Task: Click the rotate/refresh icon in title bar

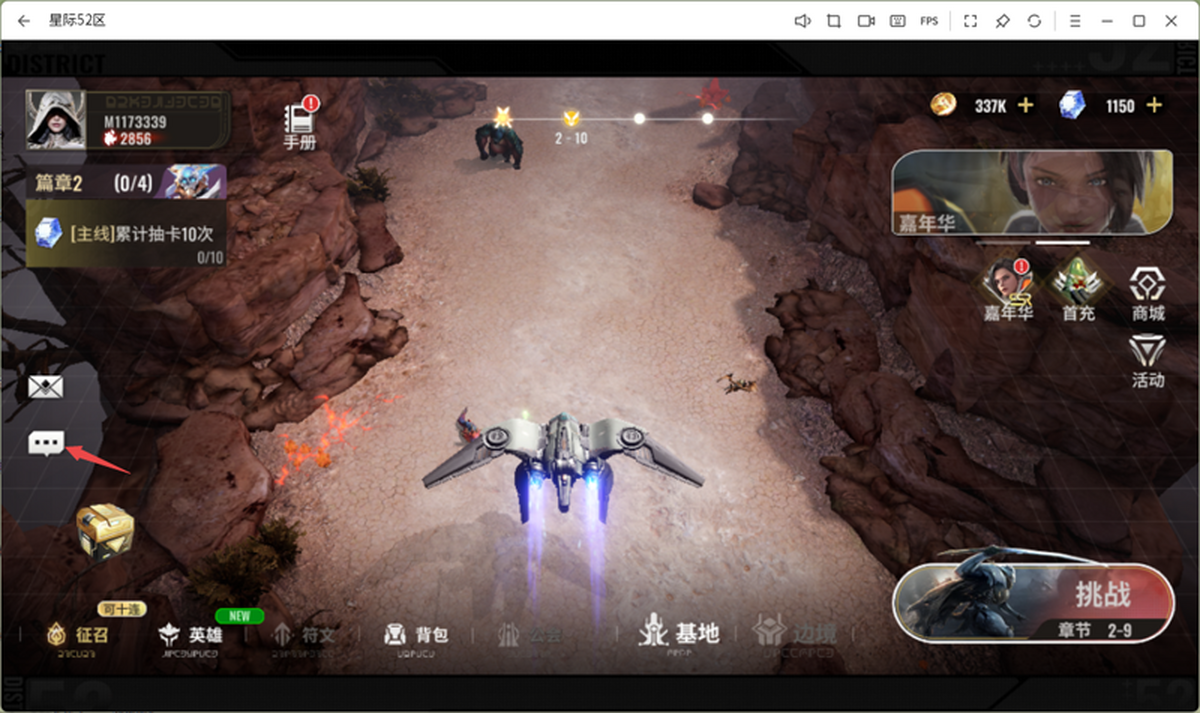Action: pos(1034,21)
